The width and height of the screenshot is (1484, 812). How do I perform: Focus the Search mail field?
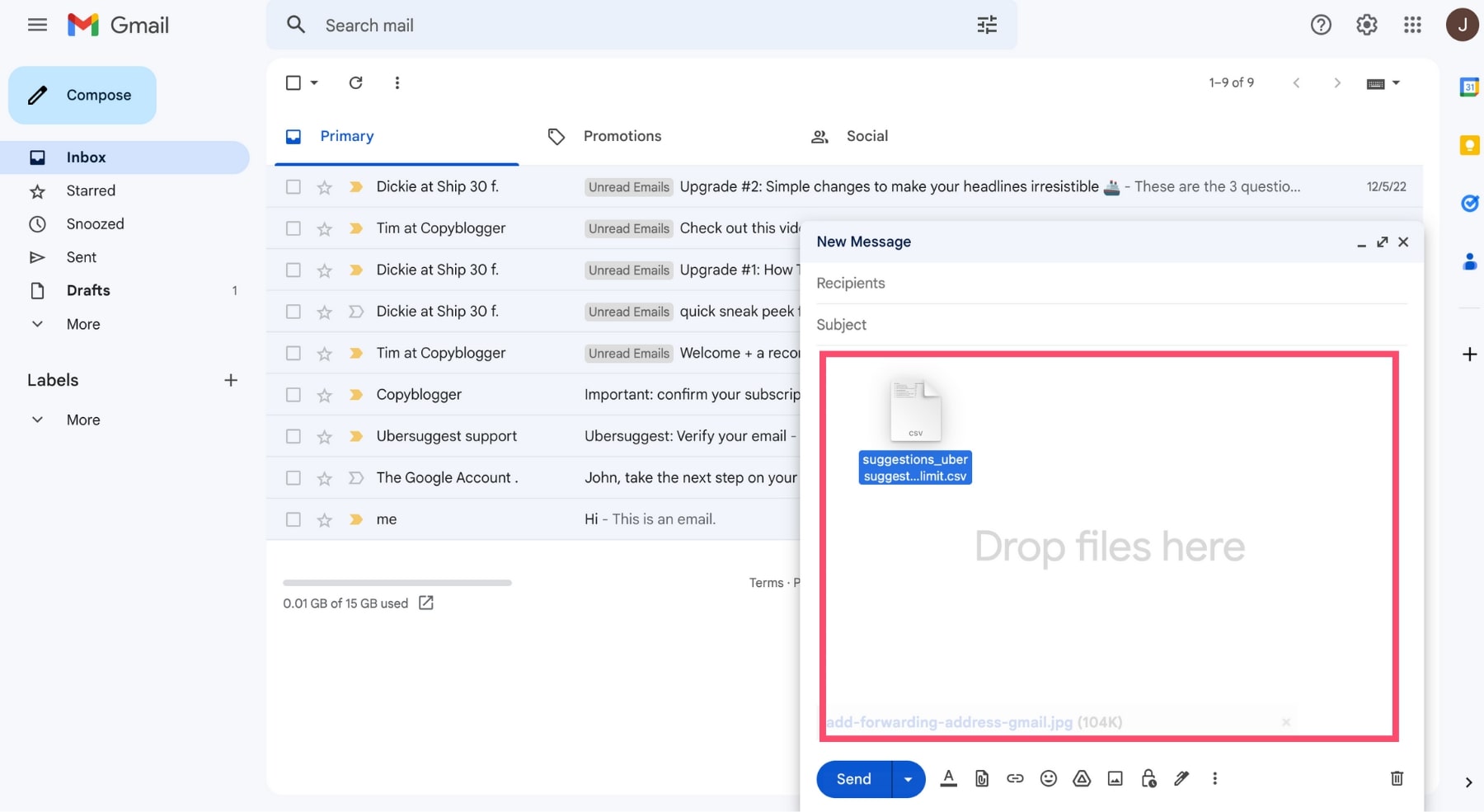point(643,26)
